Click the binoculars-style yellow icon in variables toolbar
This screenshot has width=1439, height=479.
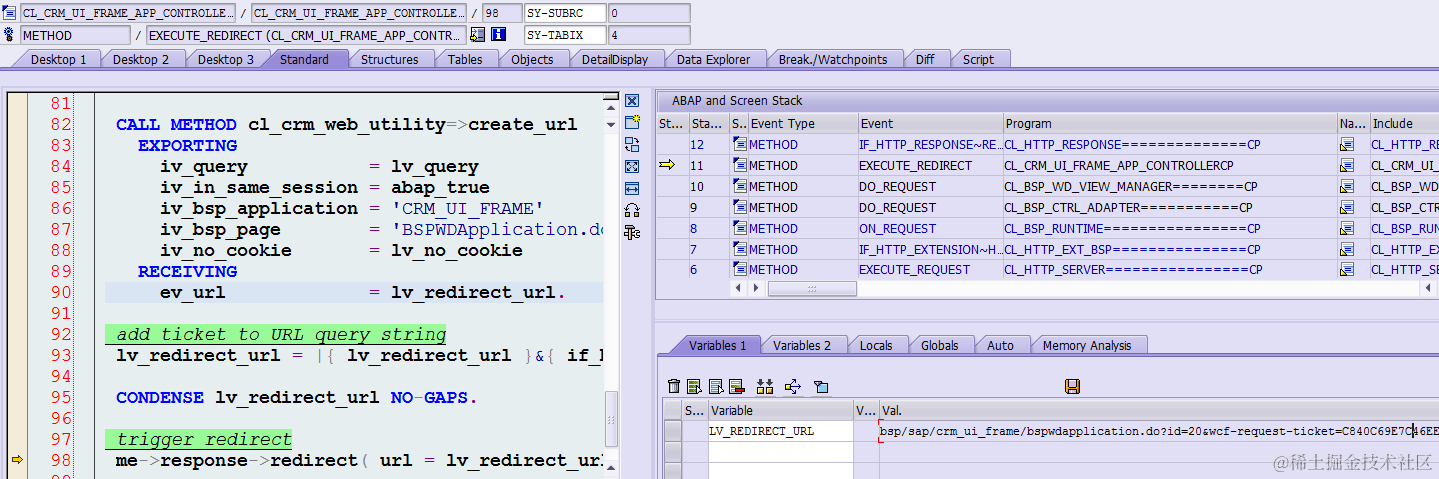point(765,386)
